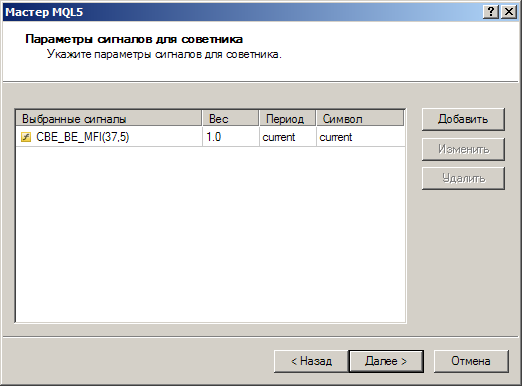Click the Выбранные сигналы column header
Screen dimensions: 522x386
pyautogui.click(x=109, y=119)
